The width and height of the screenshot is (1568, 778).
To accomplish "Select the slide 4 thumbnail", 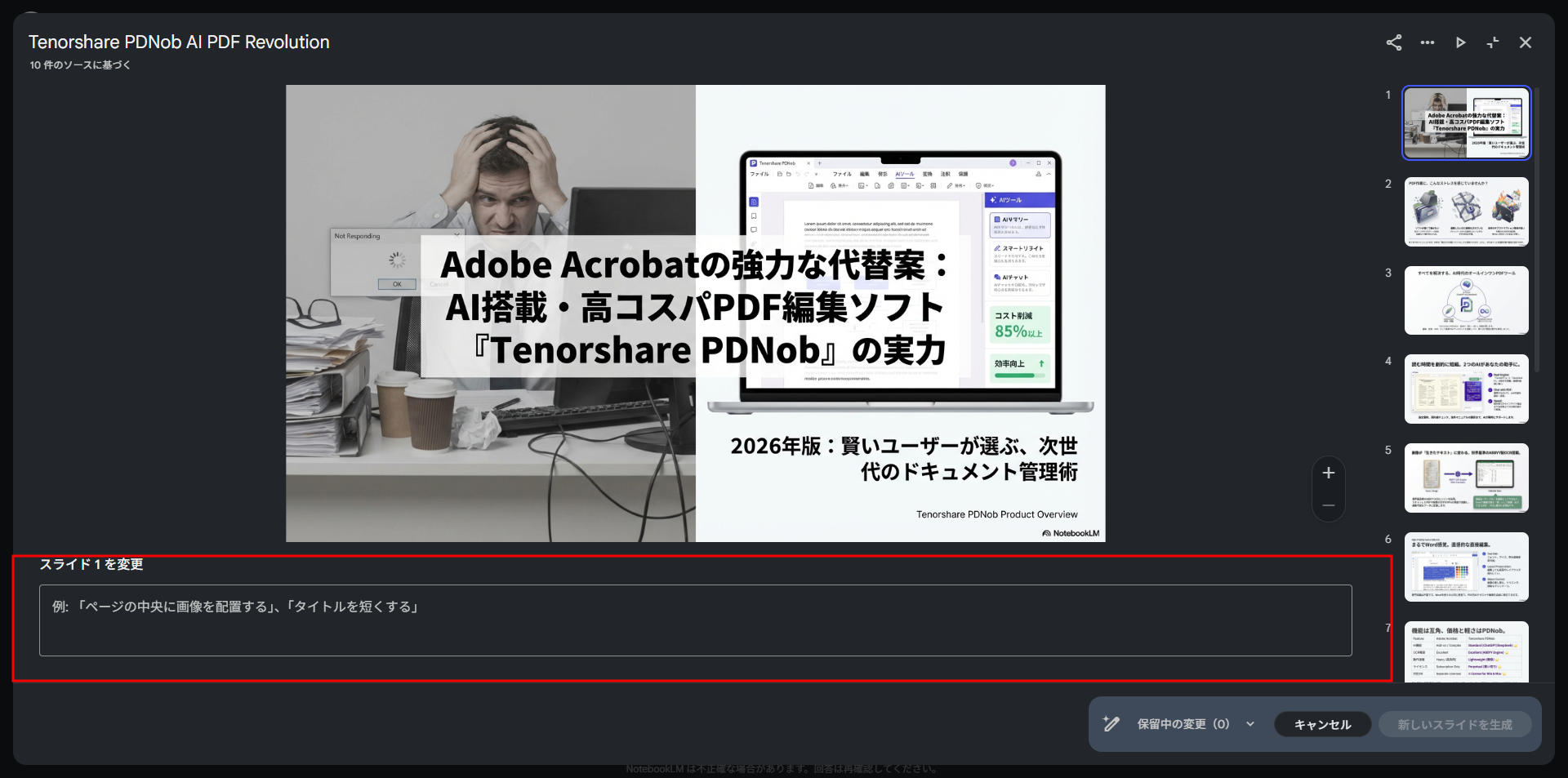I will click(x=1466, y=389).
